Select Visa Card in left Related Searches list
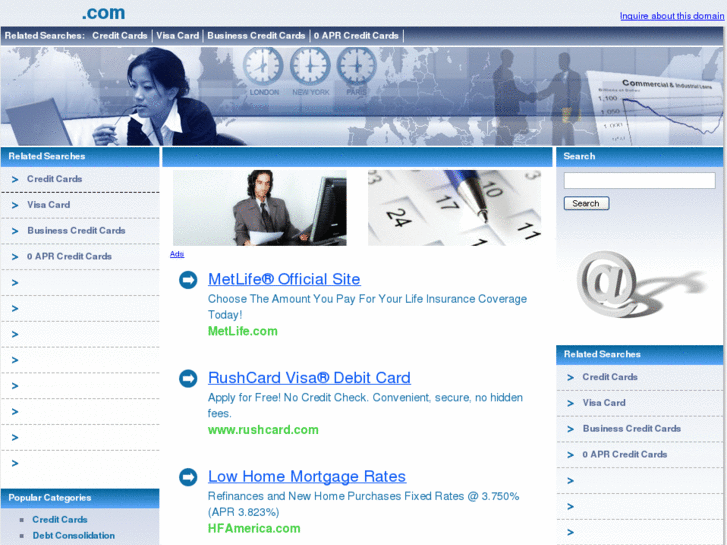The image size is (727, 545). tap(48, 205)
